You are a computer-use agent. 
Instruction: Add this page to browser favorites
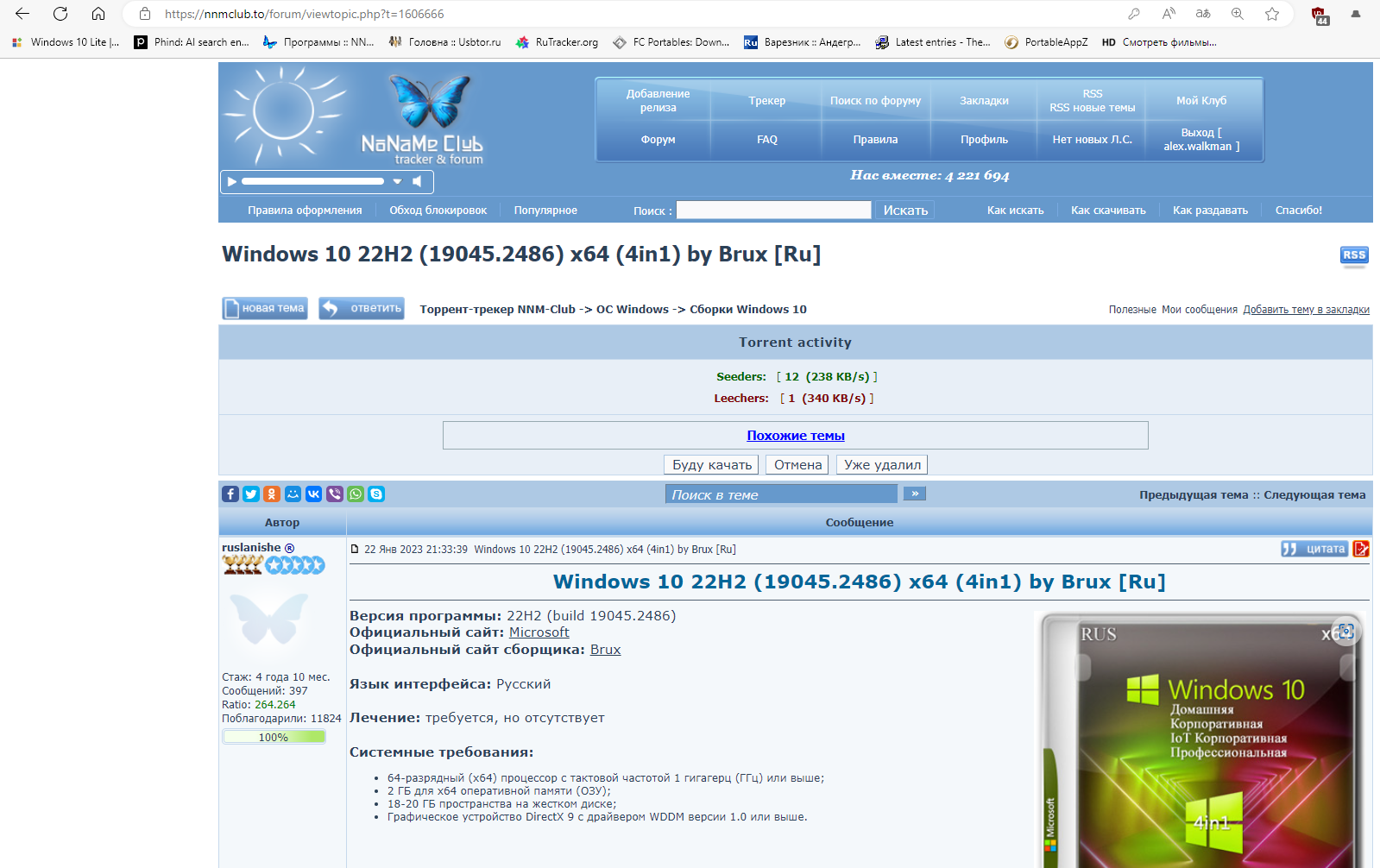pos(1271,14)
